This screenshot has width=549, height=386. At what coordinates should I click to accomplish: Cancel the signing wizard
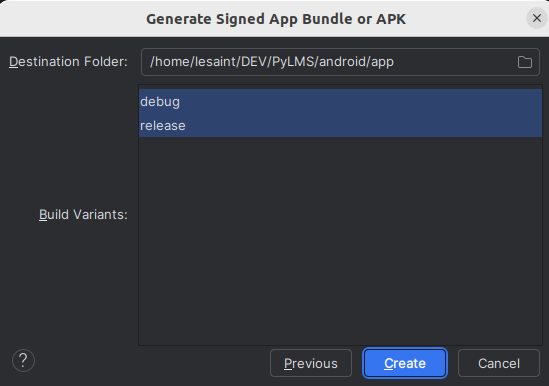(x=499, y=363)
